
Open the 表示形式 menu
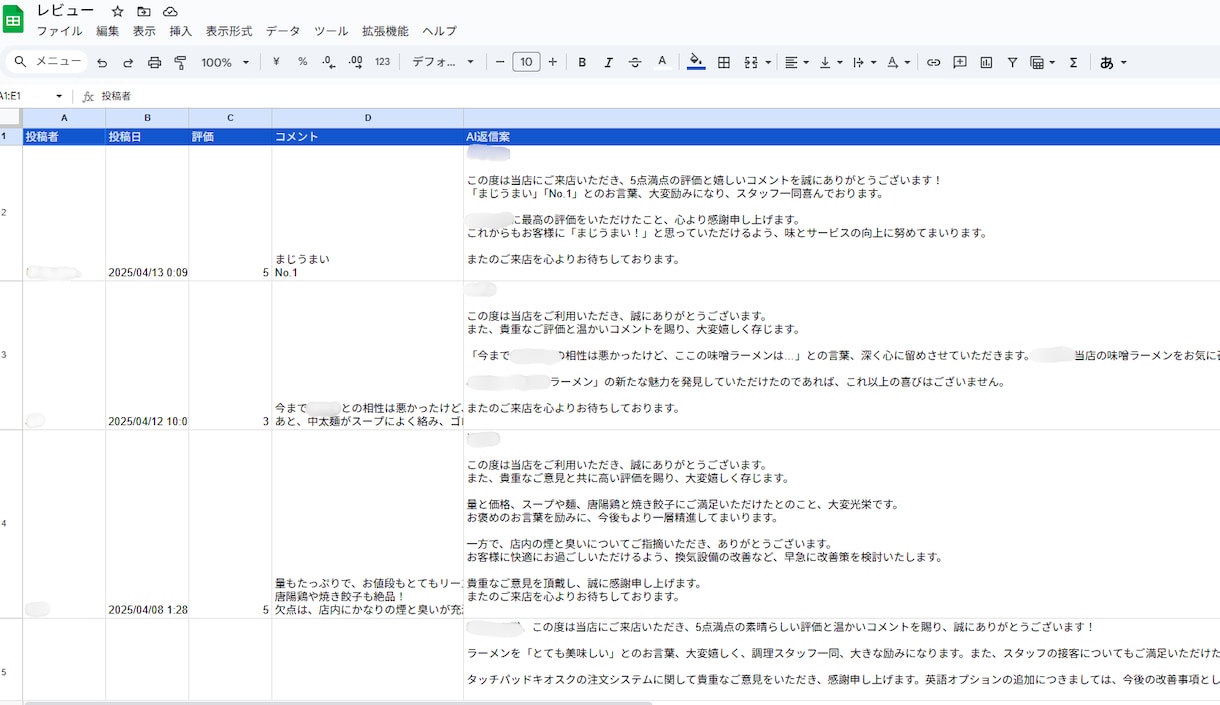coord(229,31)
